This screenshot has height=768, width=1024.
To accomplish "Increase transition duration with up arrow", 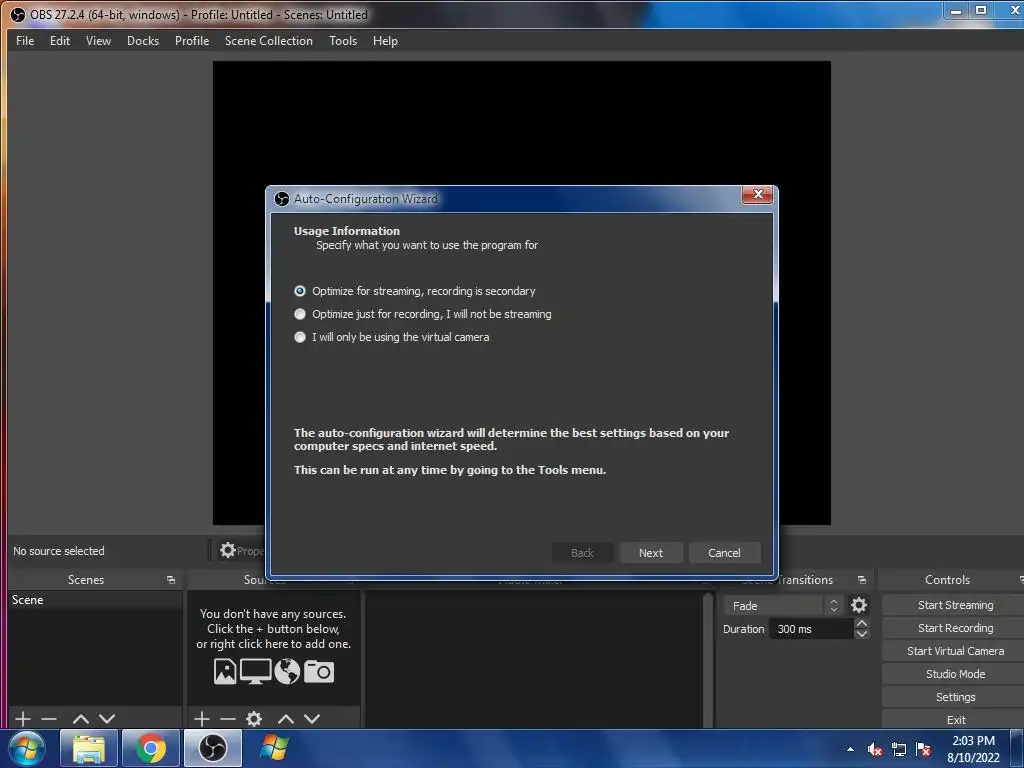I will tap(861, 624).
